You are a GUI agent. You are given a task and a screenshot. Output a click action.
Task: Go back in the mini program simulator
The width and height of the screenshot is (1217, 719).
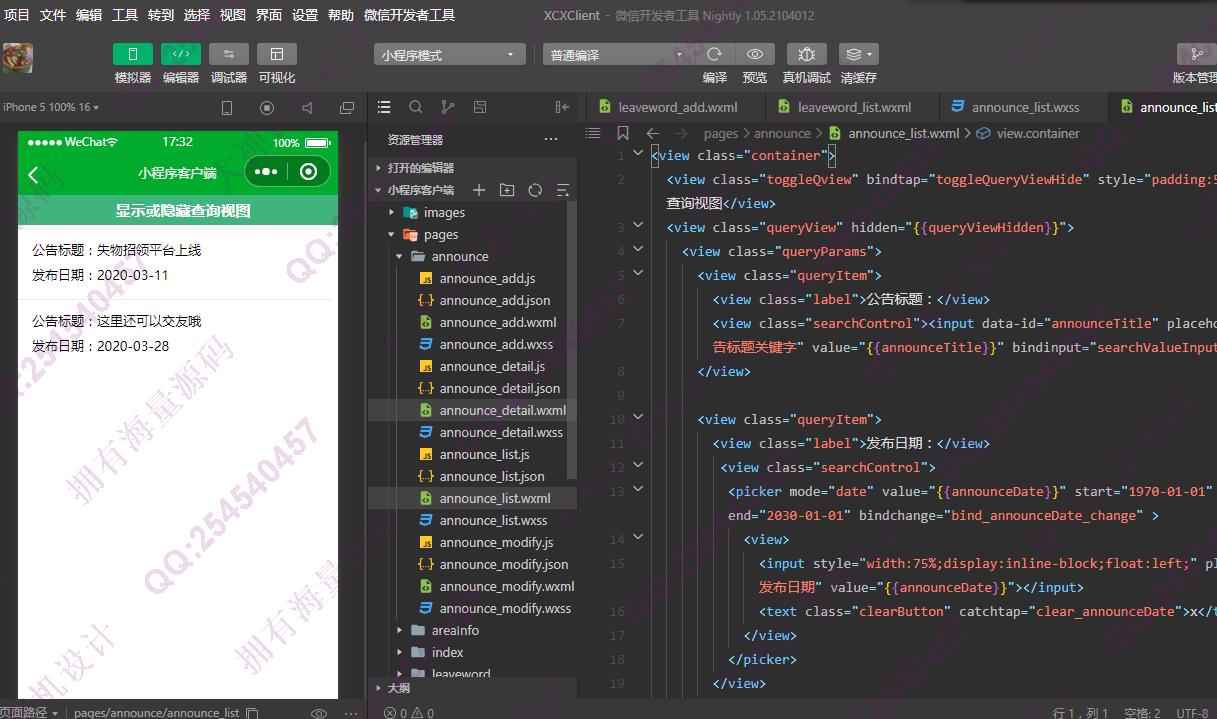coord(33,175)
